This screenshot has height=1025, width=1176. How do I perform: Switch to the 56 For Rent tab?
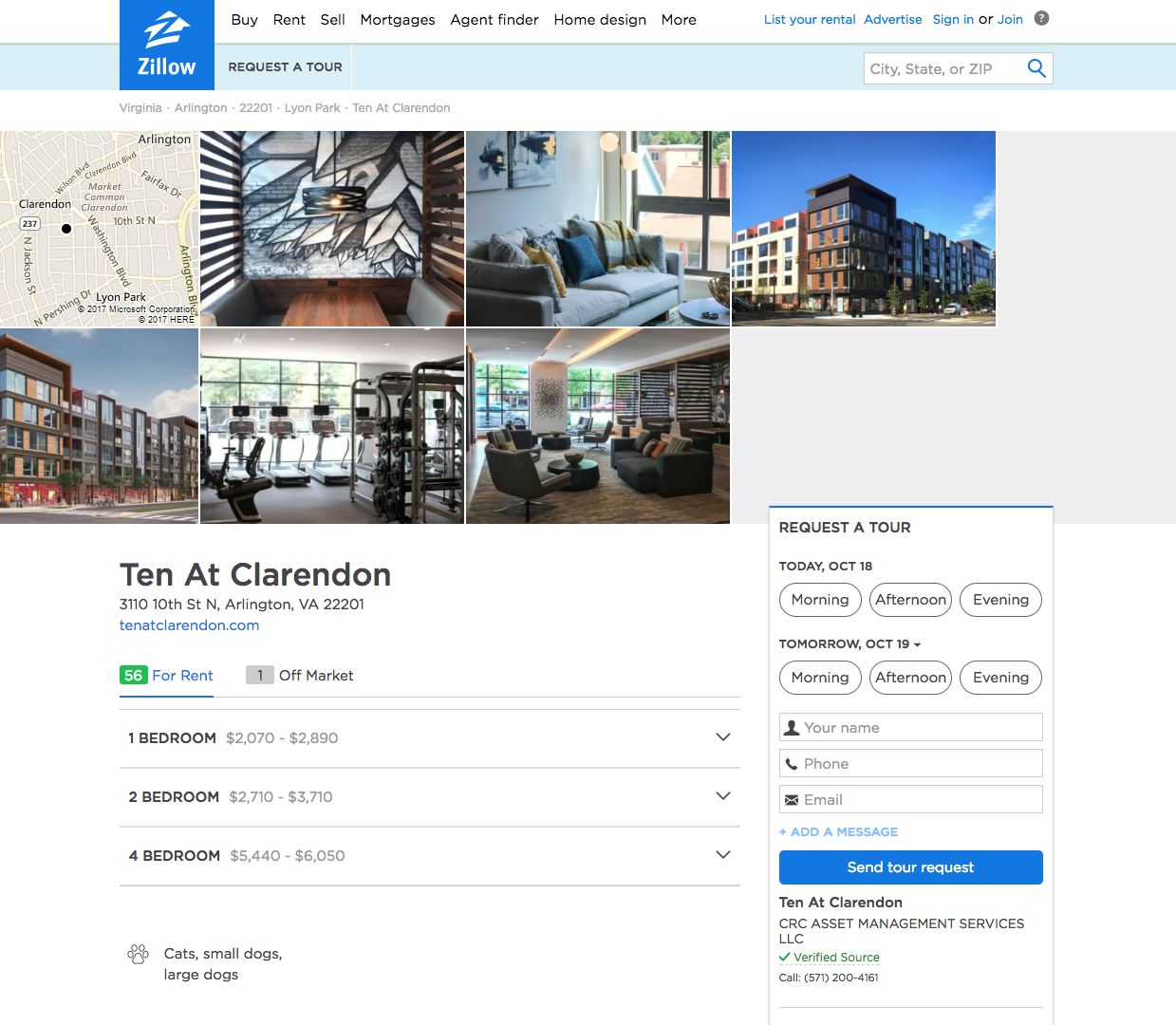pos(166,676)
